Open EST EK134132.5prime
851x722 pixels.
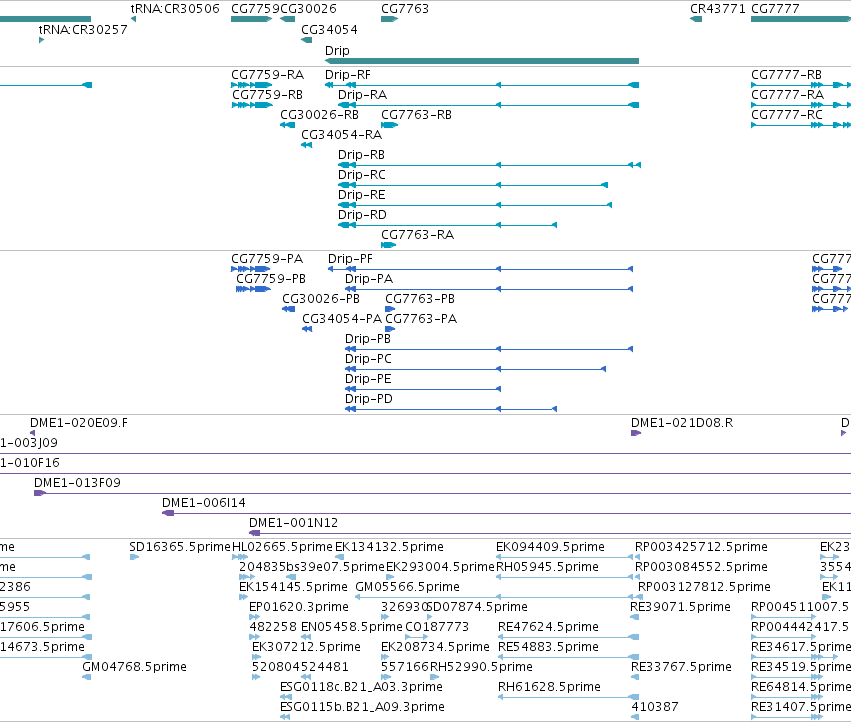(x=389, y=547)
